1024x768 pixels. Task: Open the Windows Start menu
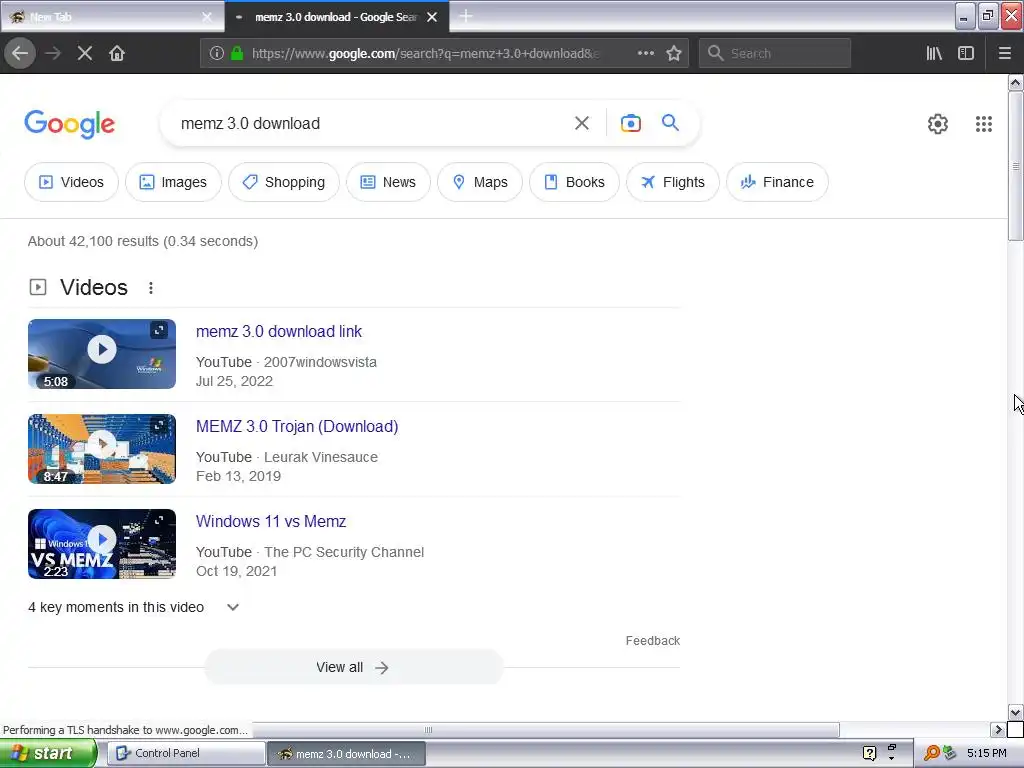click(48, 754)
